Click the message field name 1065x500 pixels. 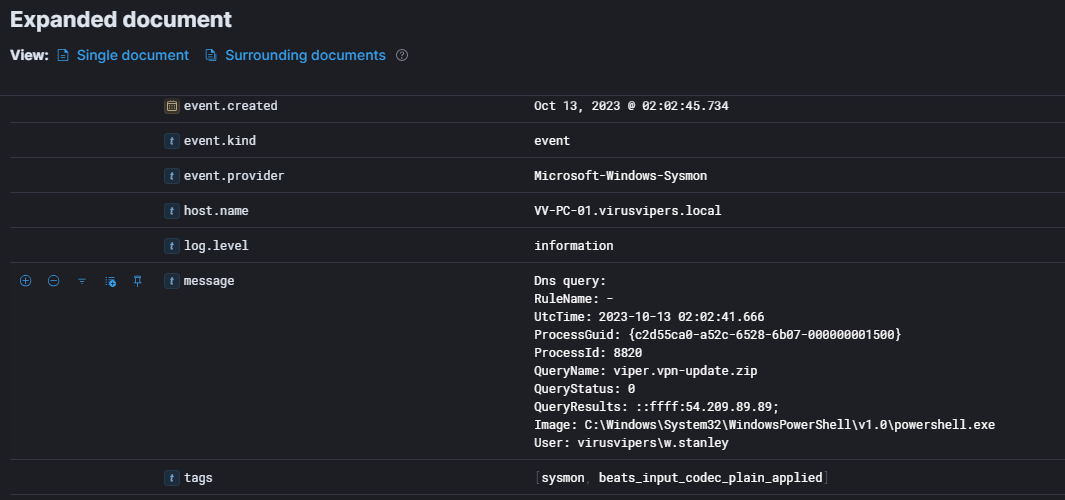coord(209,281)
